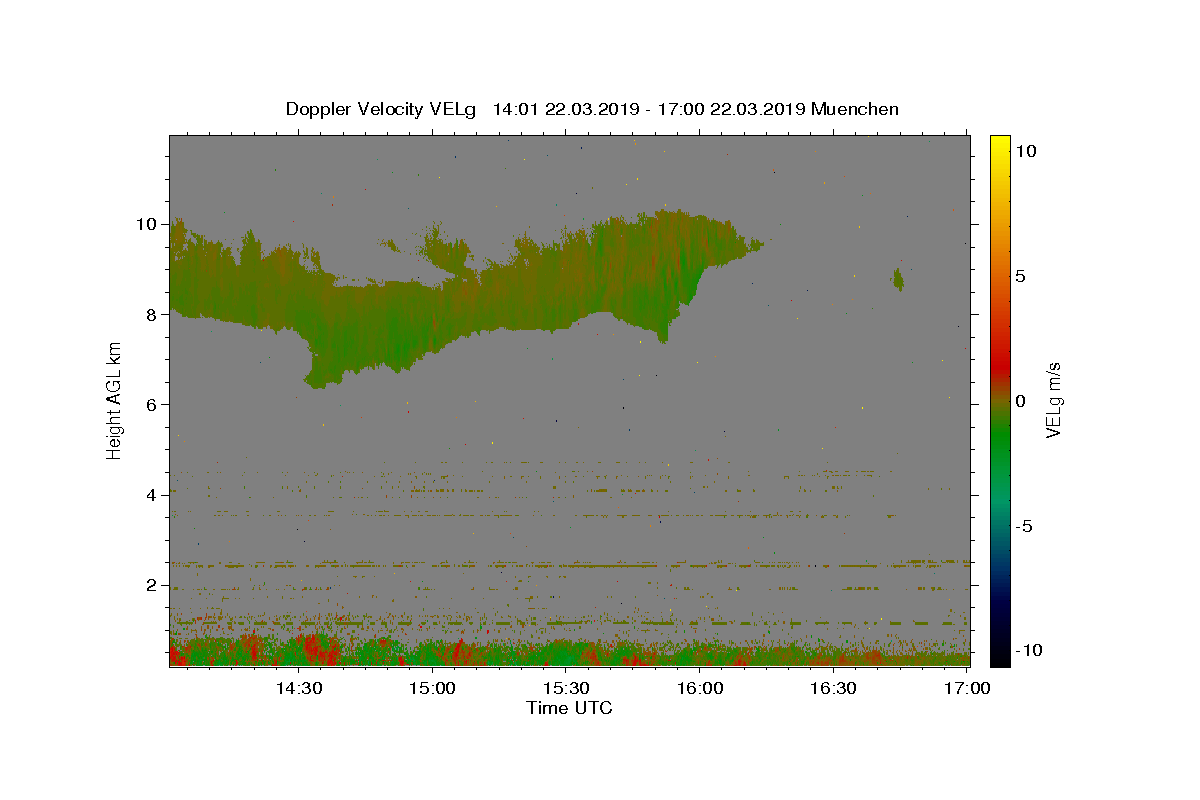Click the small isolated cloud patch near 16:45

(898, 279)
